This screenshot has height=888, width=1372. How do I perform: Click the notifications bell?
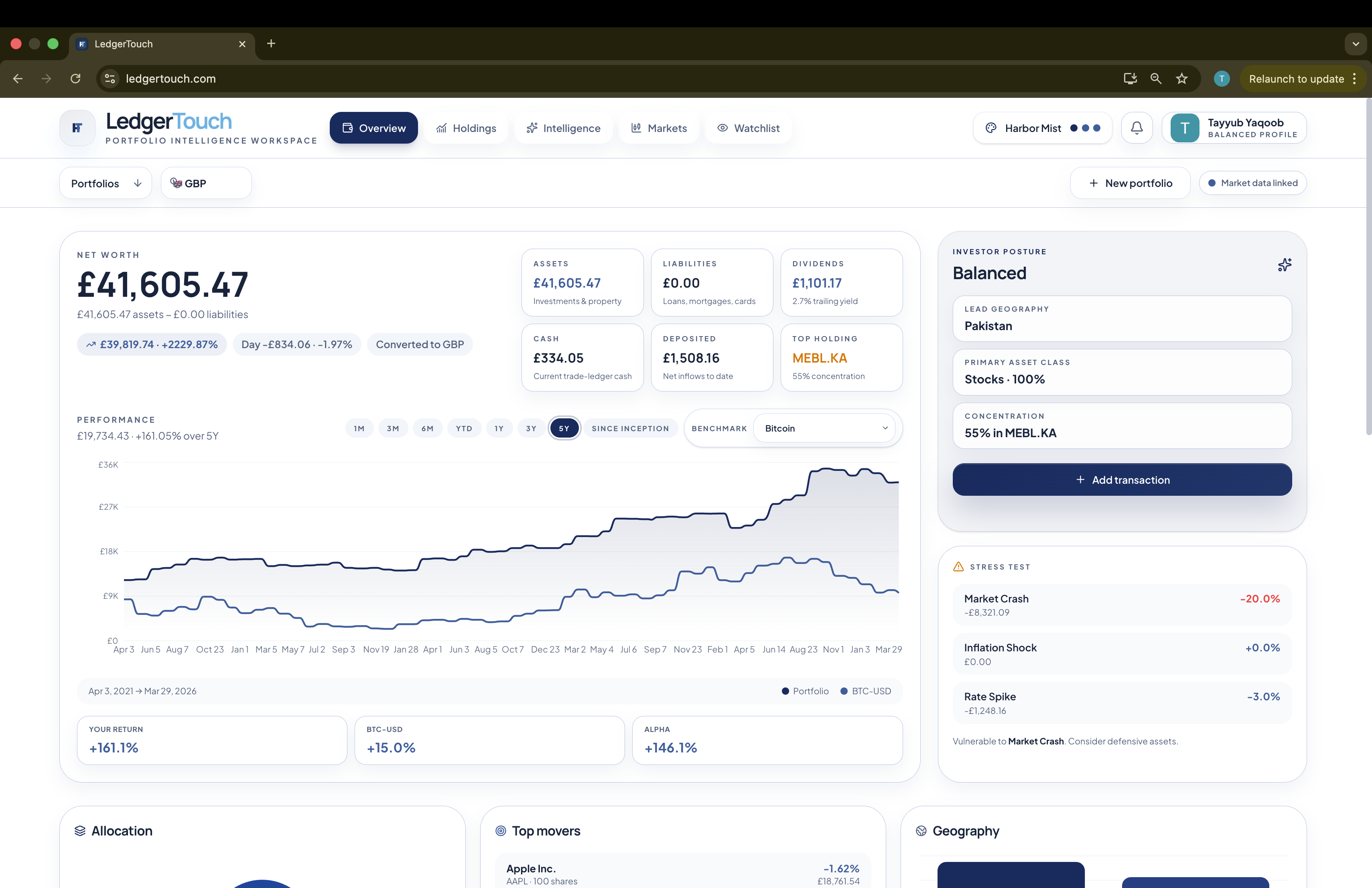[1136, 128]
